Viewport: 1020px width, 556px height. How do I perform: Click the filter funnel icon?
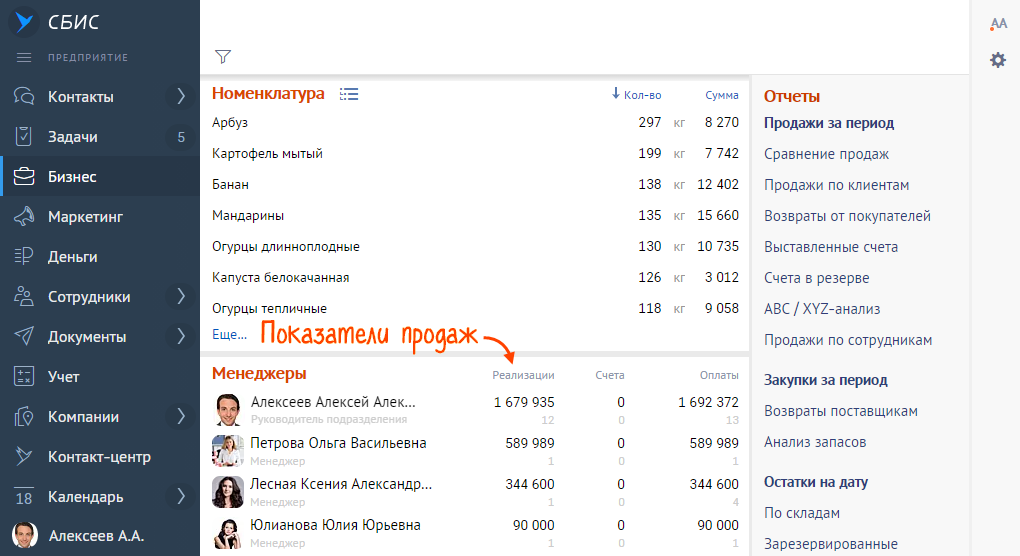click(223, 57)
